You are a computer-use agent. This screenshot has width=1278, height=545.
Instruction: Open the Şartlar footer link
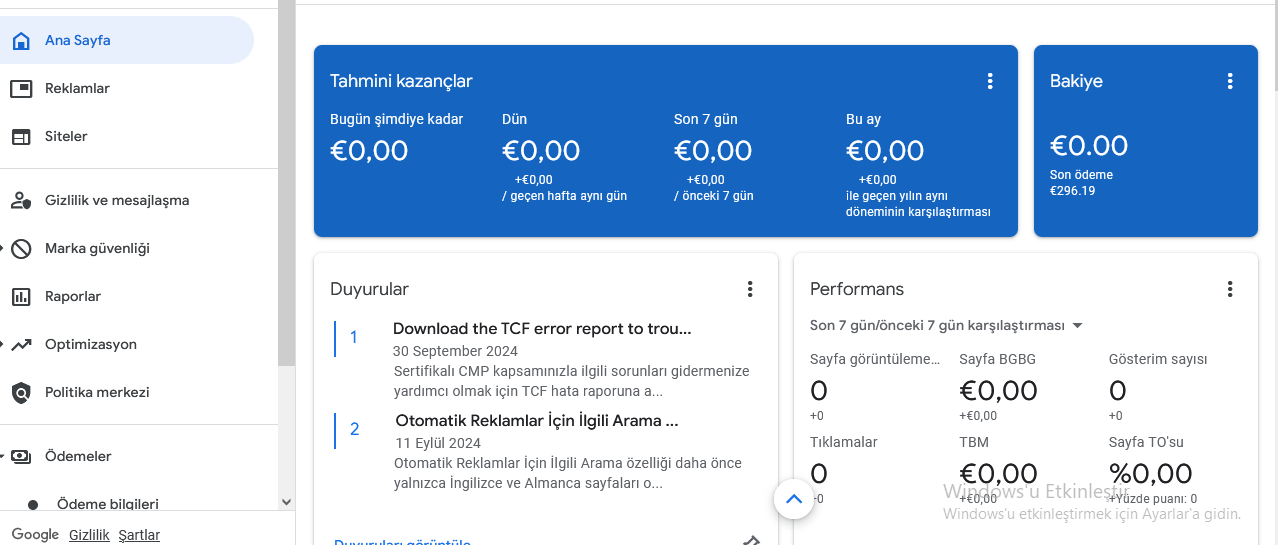[x=139, y=535]
